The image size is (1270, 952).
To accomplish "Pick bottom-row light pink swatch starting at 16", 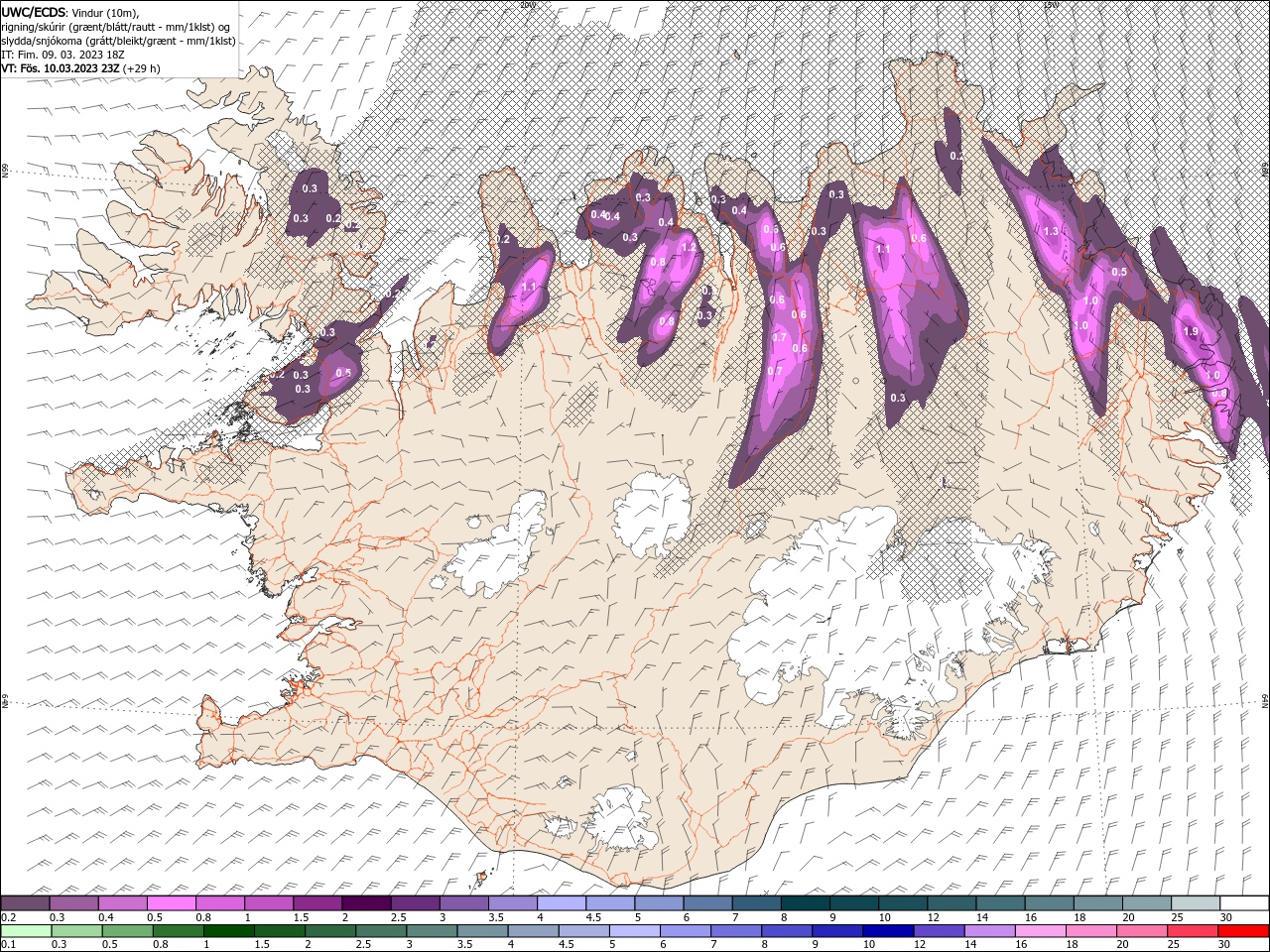I will click(1041, 931).
